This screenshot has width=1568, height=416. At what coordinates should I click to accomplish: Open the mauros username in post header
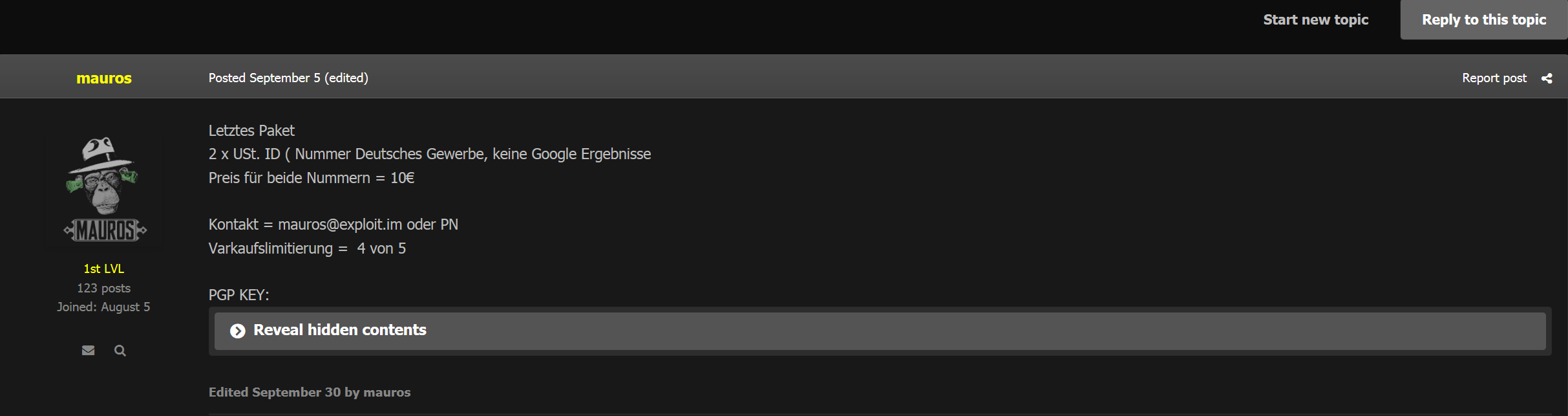[104, 78]
